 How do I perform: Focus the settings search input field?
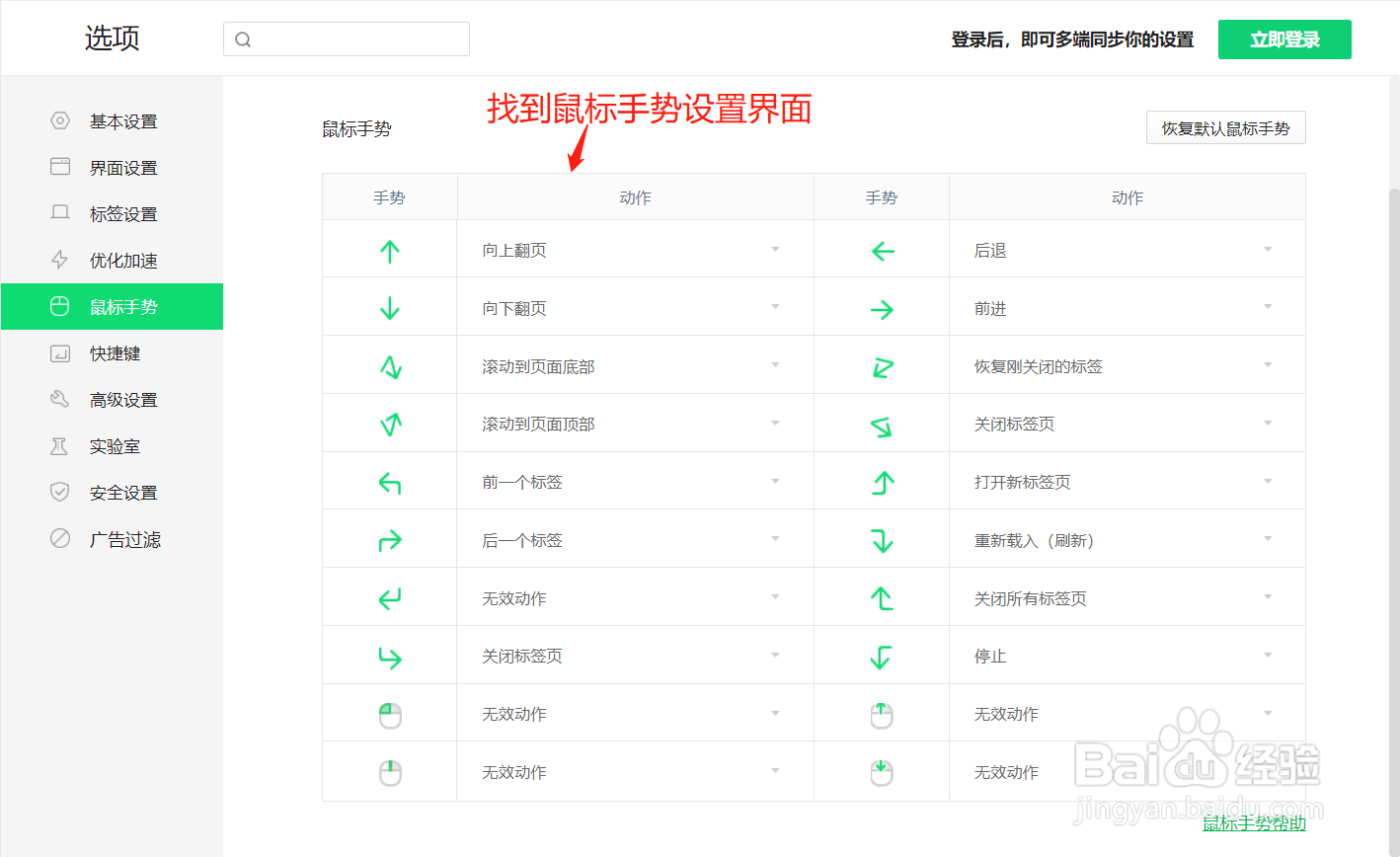[x=357, y=39]
